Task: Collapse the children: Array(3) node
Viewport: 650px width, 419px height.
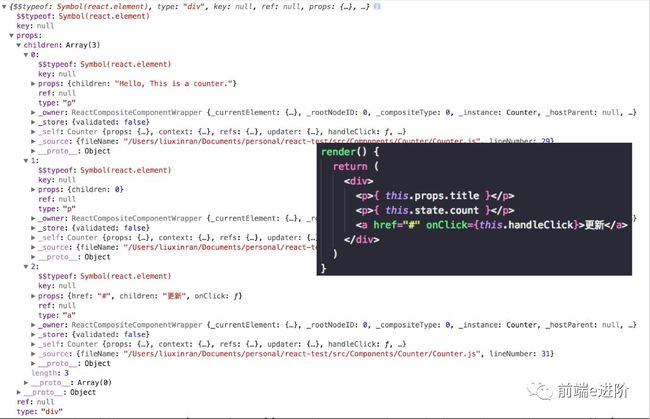Action: 19,45
